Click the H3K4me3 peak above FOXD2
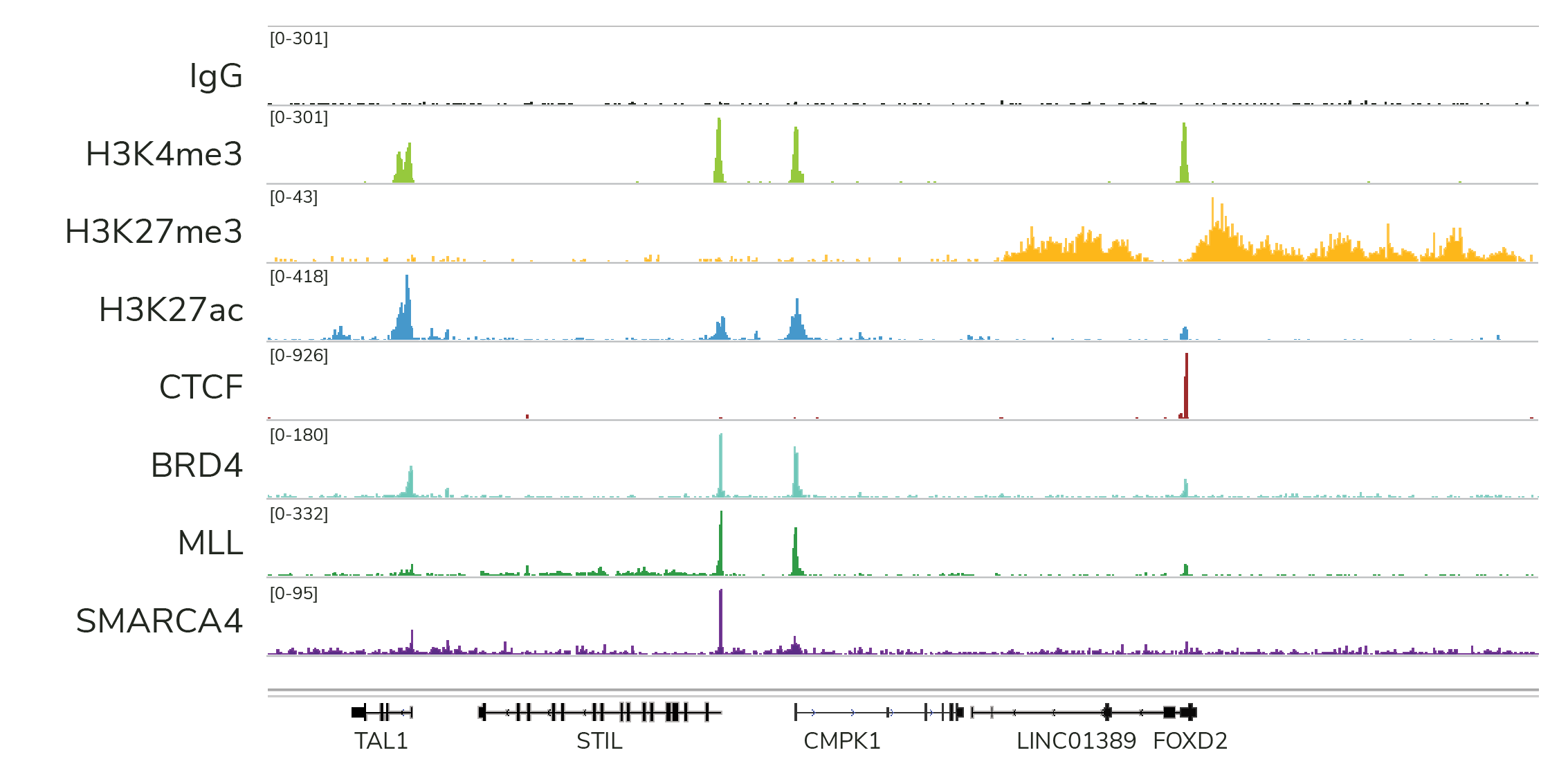 (x=1184, y=153)
